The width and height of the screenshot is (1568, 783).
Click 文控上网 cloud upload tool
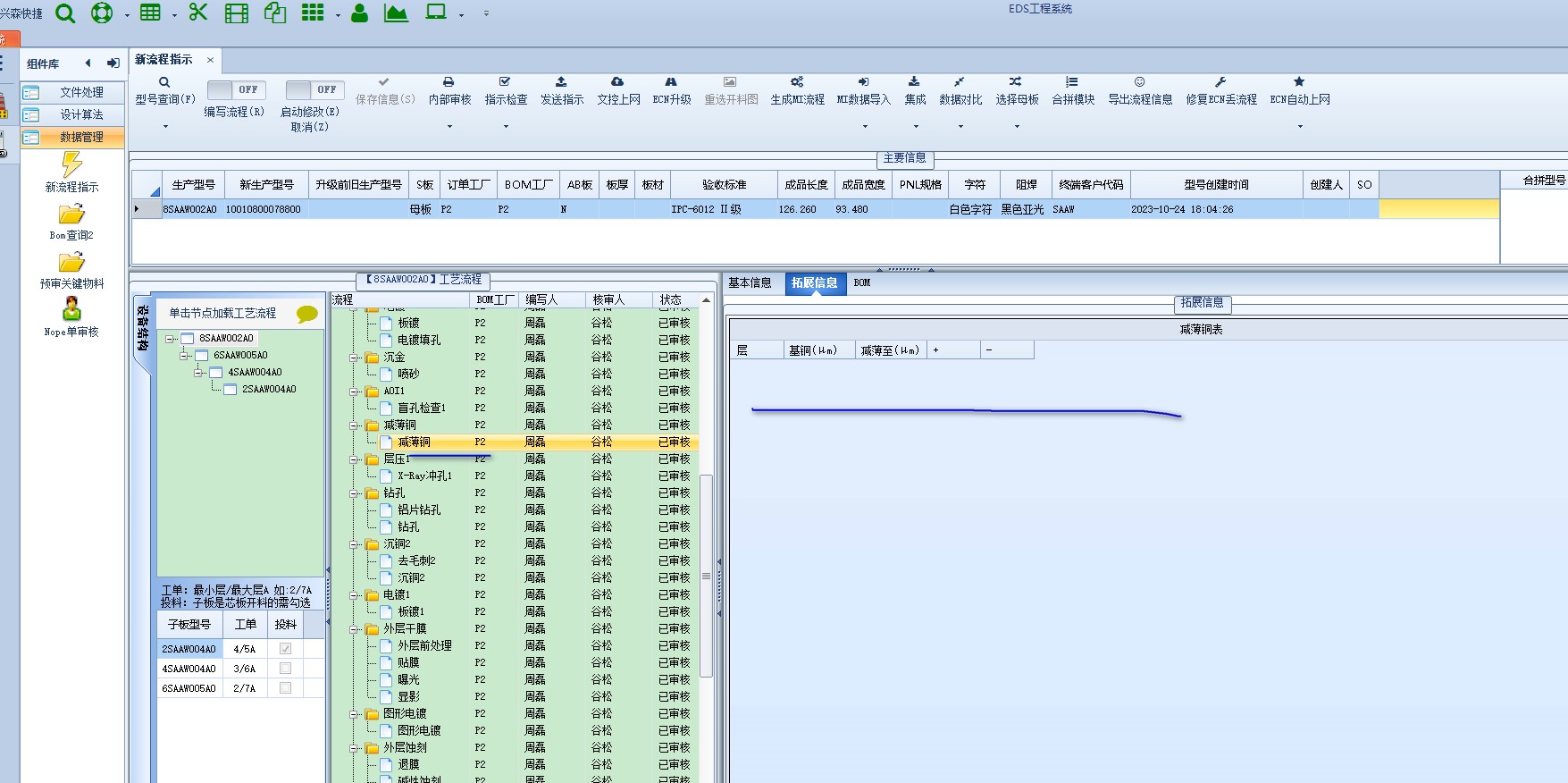pos(618,91)
